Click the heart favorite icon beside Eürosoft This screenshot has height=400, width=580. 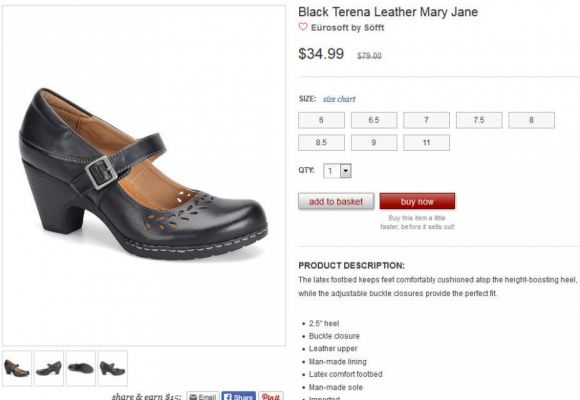click(x=303, y=27)
